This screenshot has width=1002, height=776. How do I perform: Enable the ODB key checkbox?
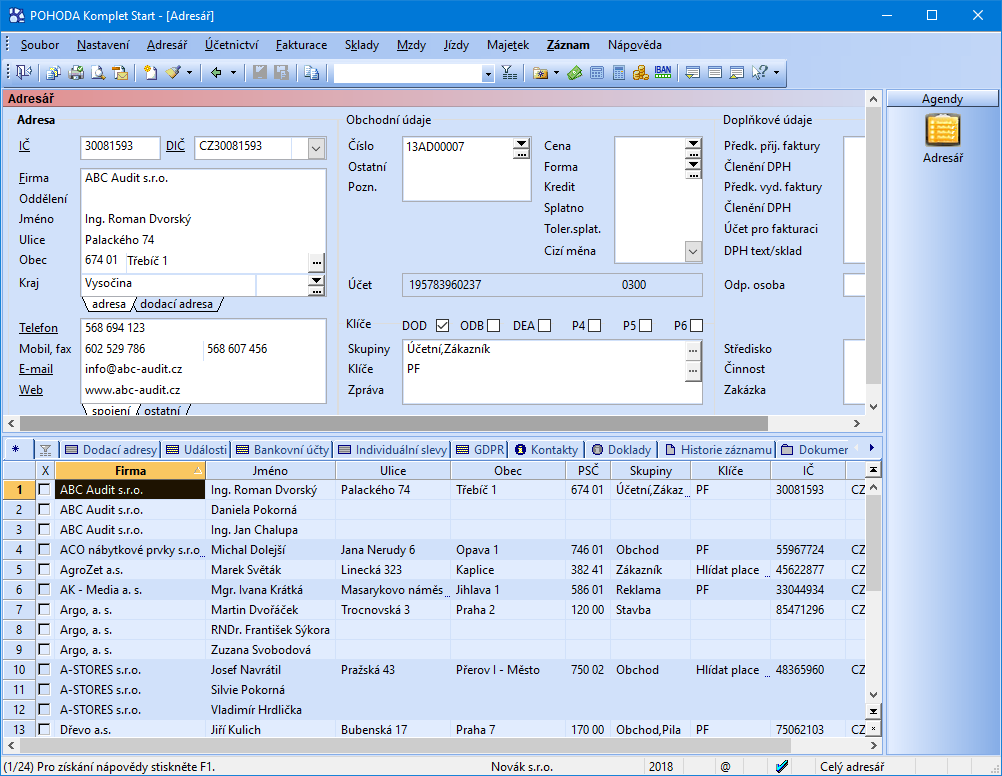point(493,326)
